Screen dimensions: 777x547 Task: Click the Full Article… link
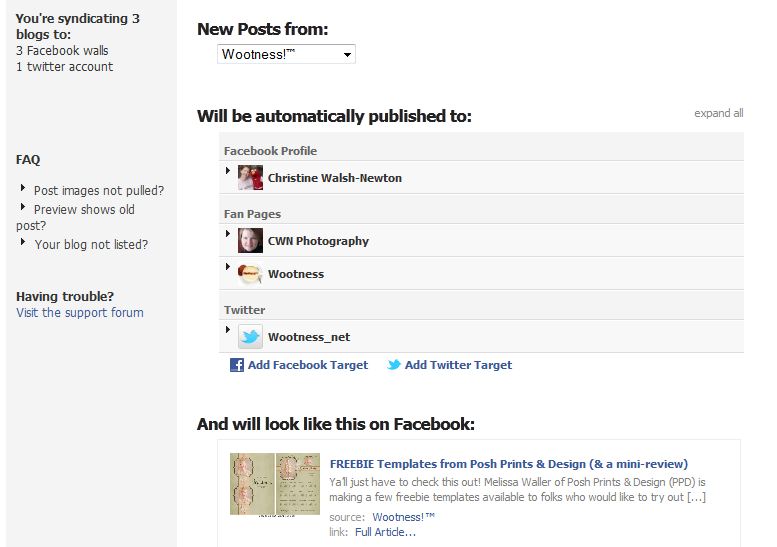[x=385, y=532]
